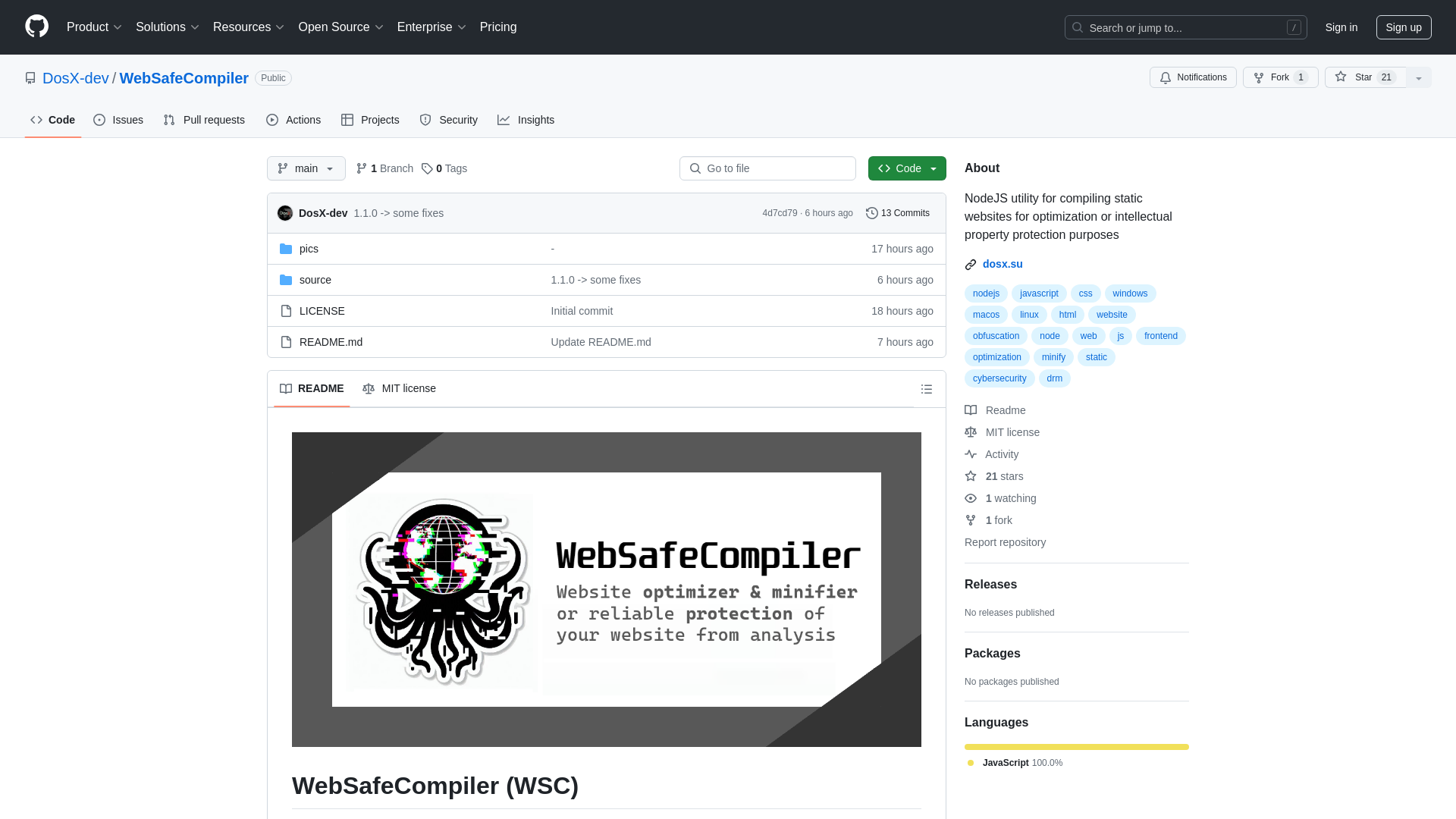Click the bell icon in Notifications button

click(1166, 77)
